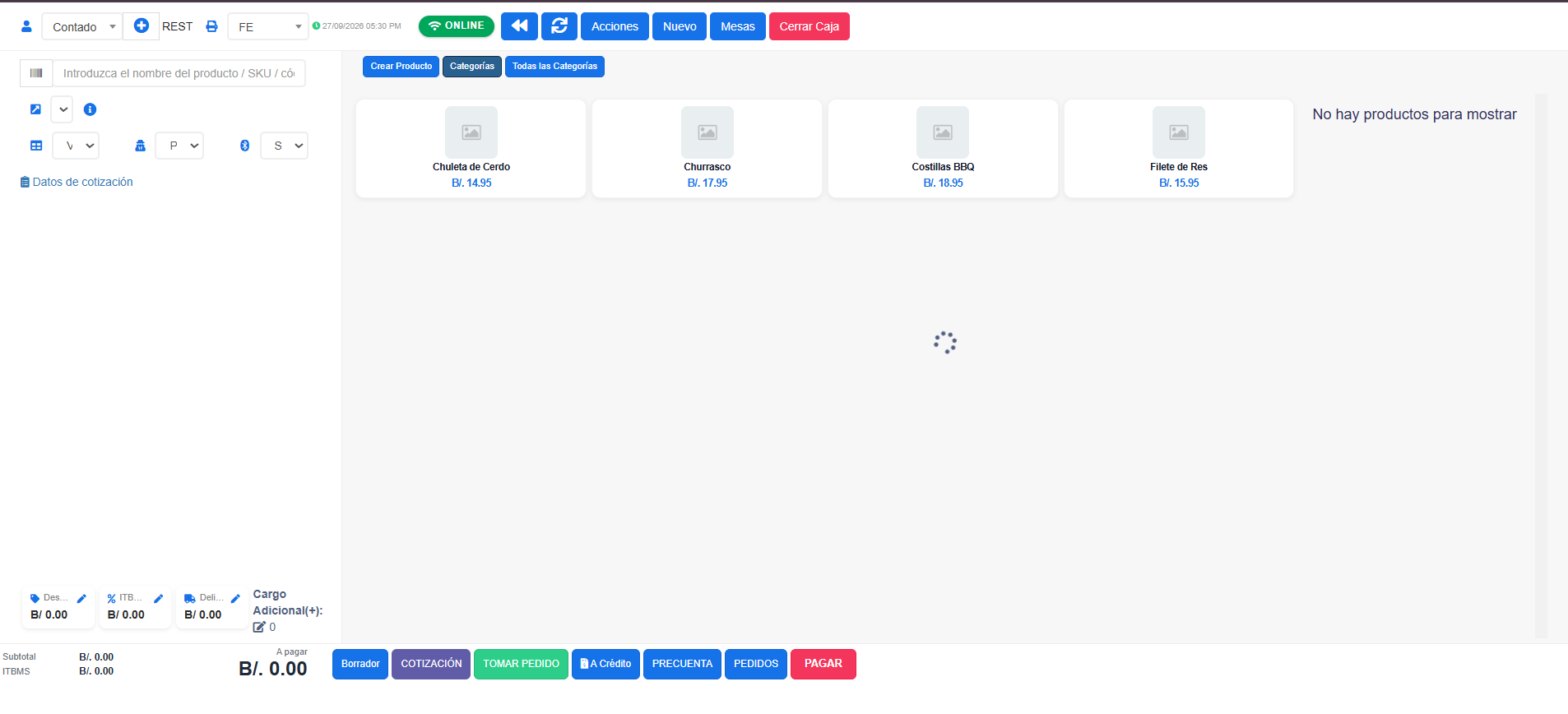Open Datos de cotización link

(77, 182)
